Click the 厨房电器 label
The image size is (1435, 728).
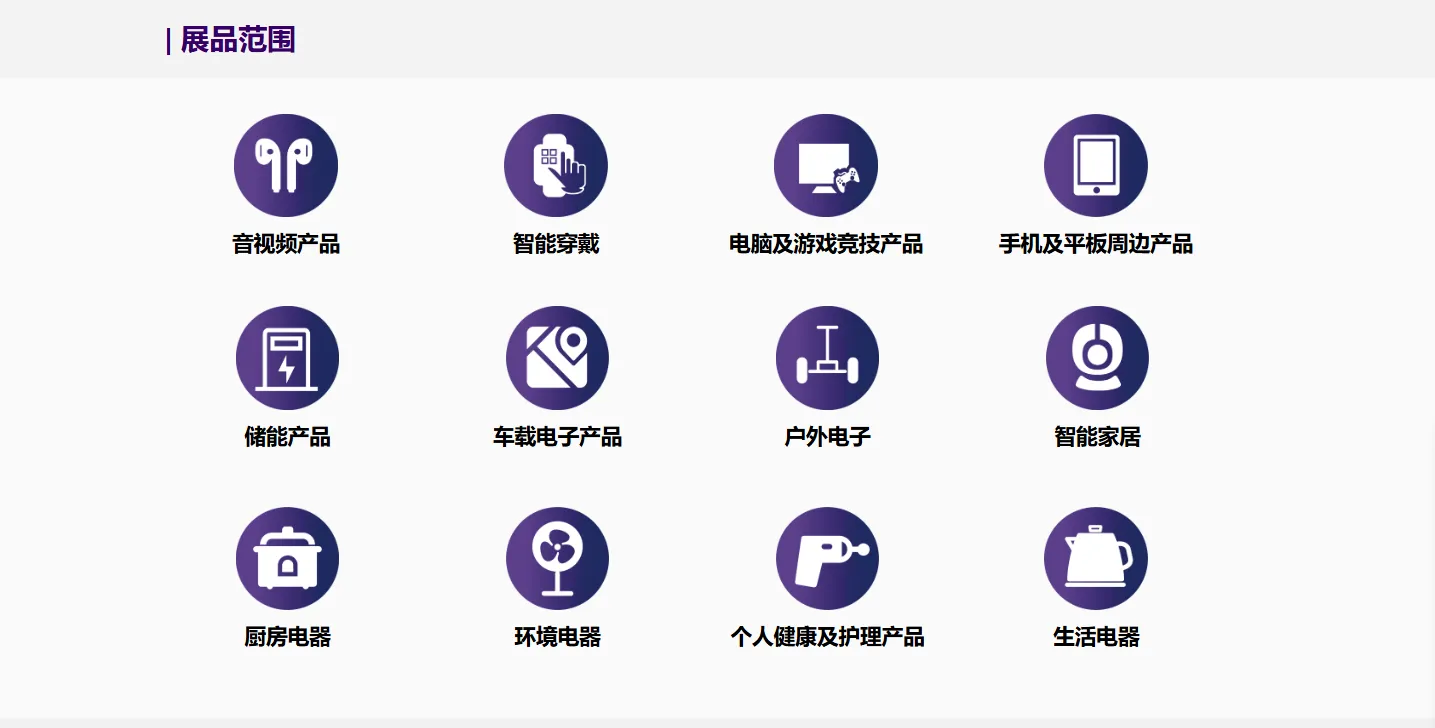coord(287,637)
